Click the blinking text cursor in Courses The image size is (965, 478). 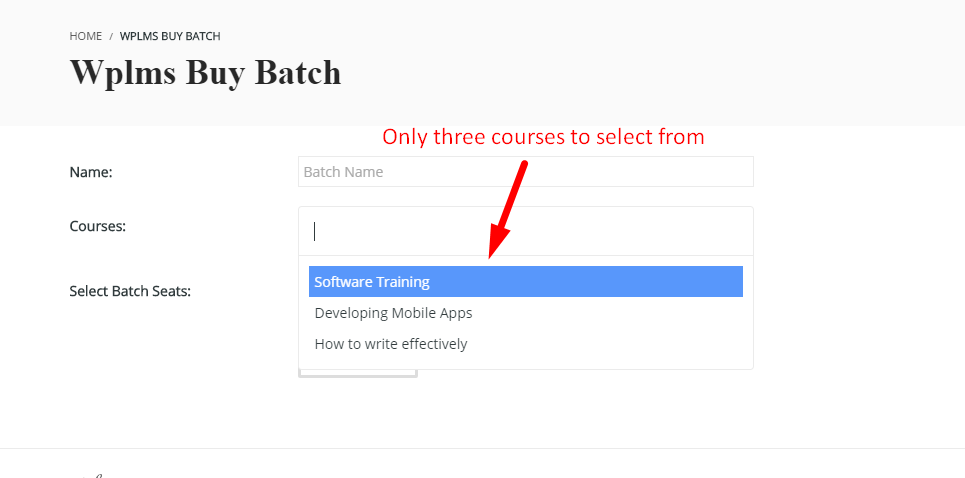(x=314, y=232)
